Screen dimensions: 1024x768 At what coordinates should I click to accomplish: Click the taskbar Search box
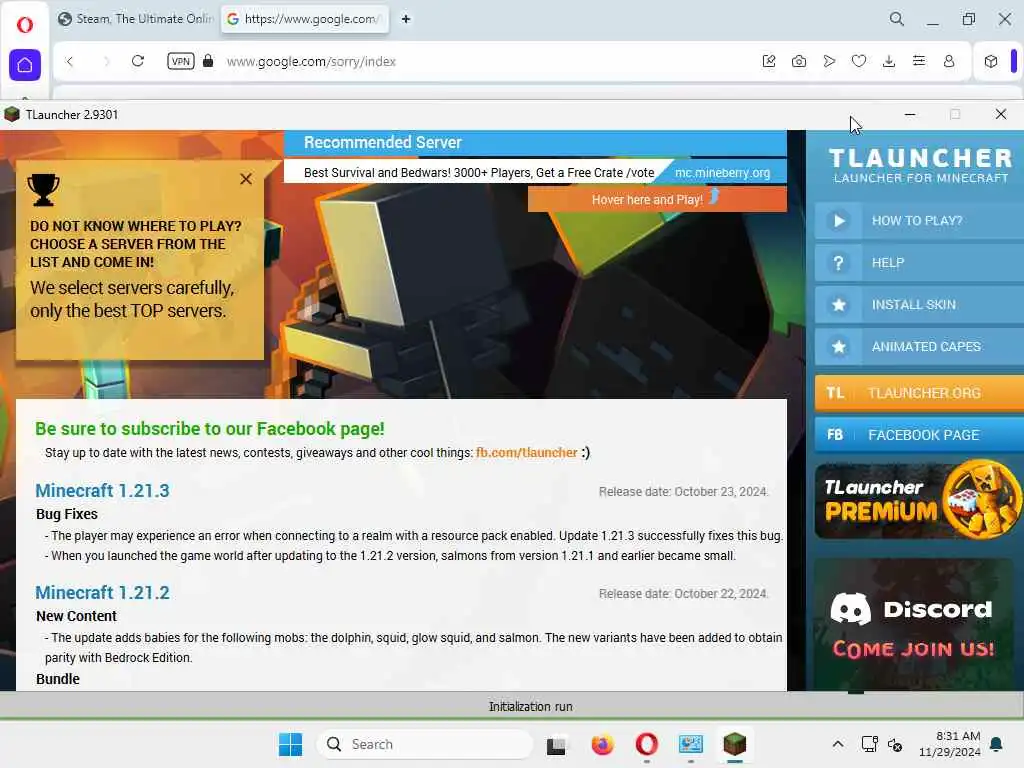point(424,744)
